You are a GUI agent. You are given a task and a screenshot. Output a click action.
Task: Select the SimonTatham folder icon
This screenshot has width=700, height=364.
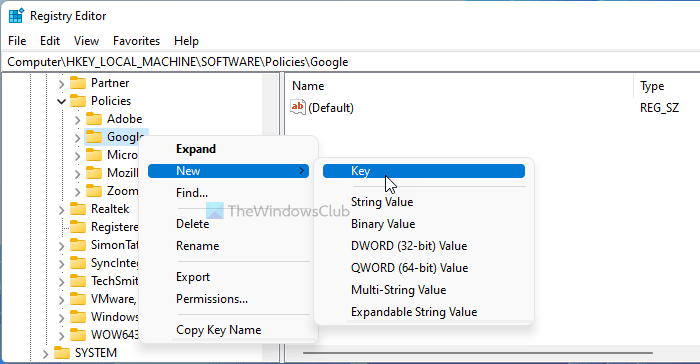(x=78, y=245)
